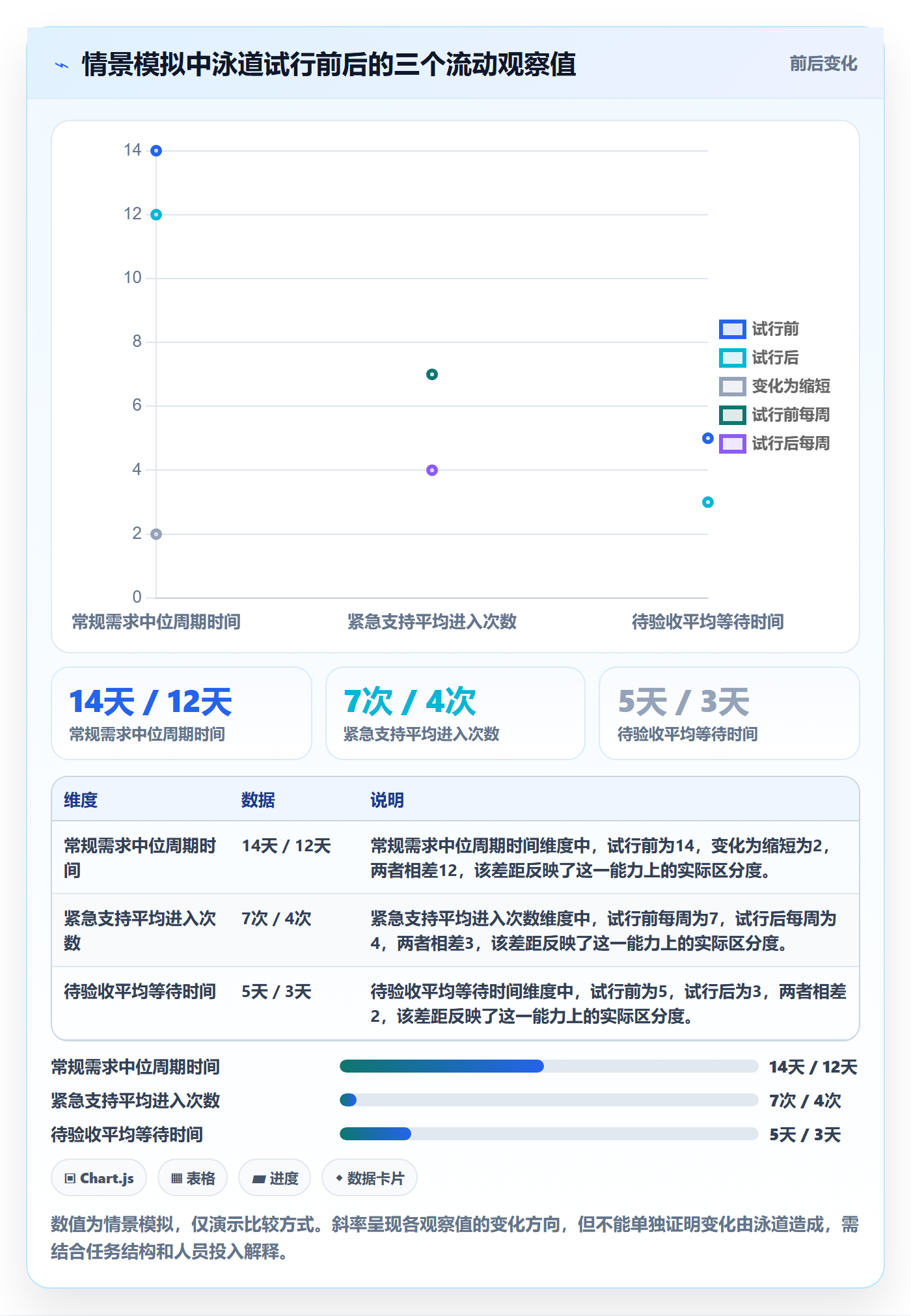The height and width of the screenshot is (1316, 911).
Task: Click x-axis label 待验收平均等待时间 on chart
Action: tap(708, 622)
